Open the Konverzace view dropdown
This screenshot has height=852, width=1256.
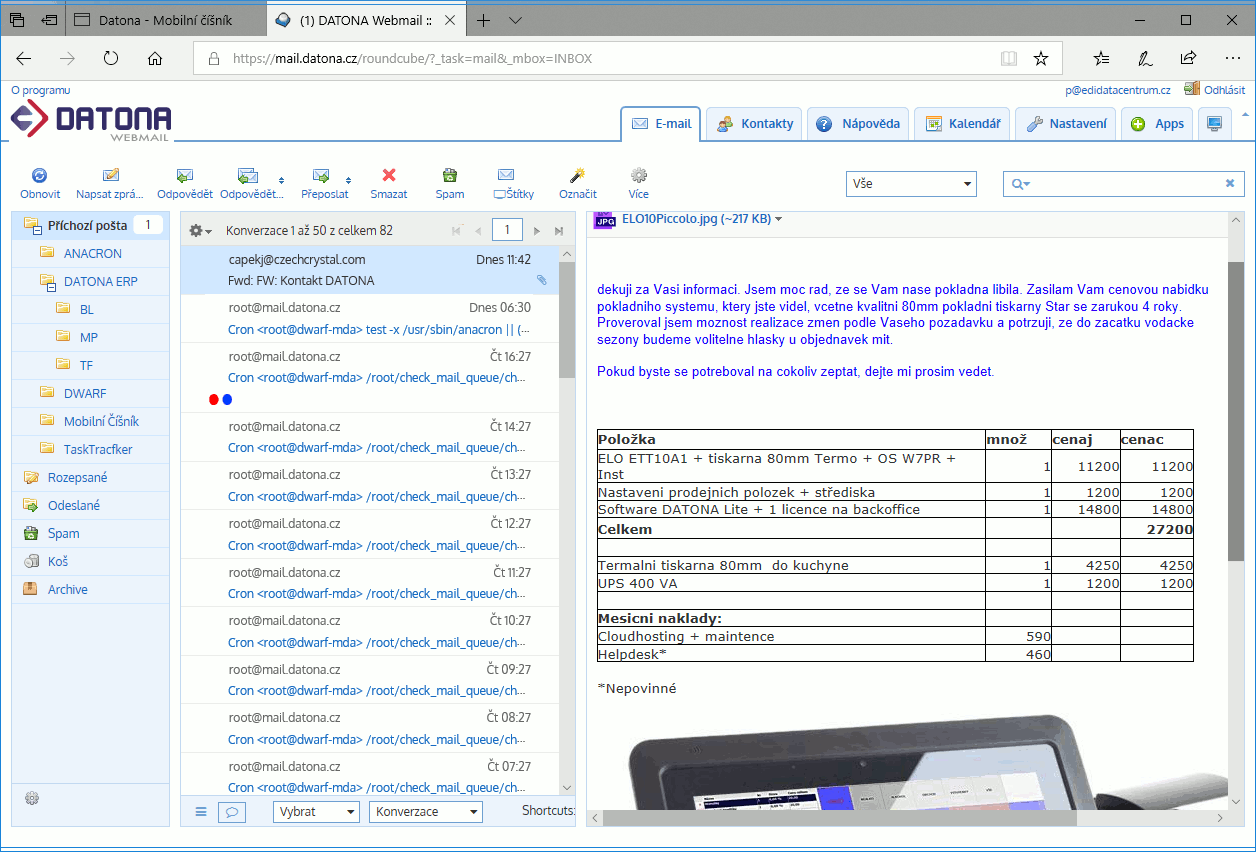tap(426, 812)
